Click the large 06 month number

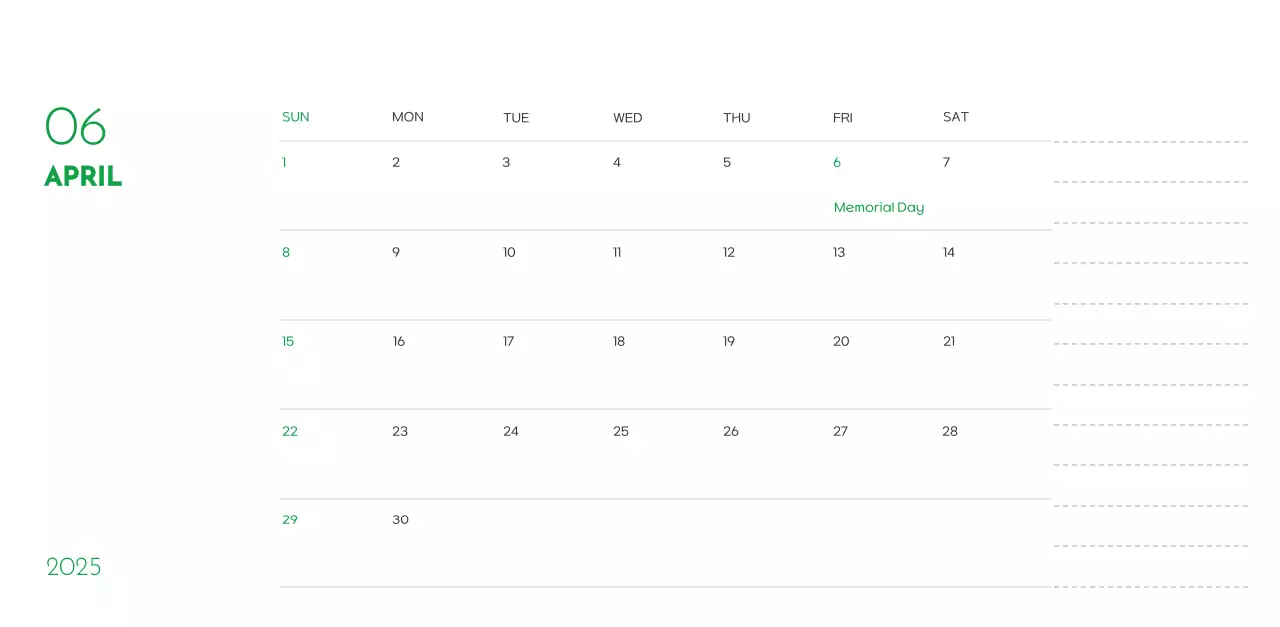[76, 127]
